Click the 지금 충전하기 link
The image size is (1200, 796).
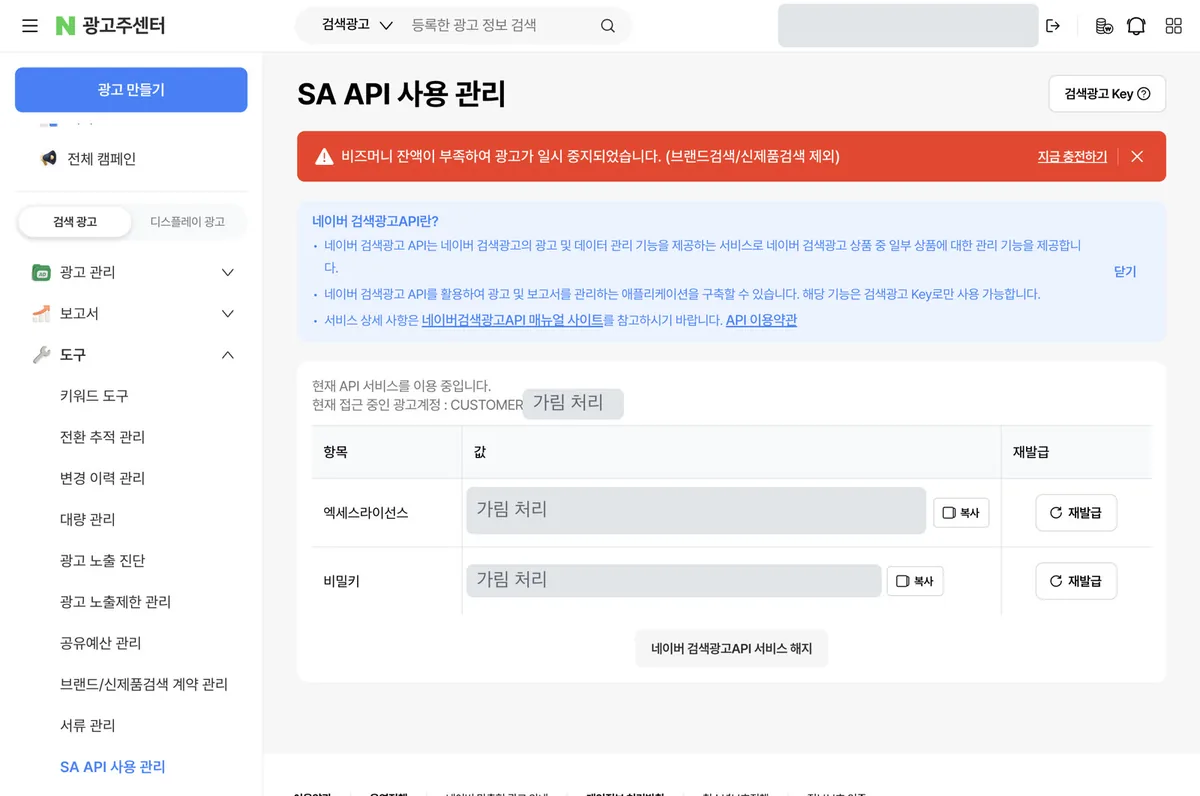1072,157
